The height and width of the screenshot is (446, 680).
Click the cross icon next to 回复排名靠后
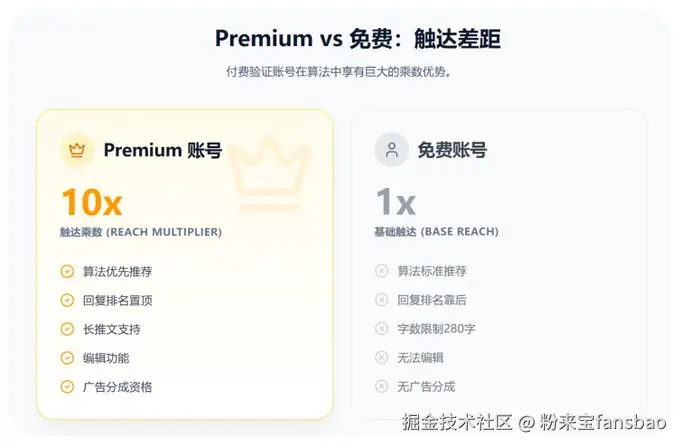(381, 300)
